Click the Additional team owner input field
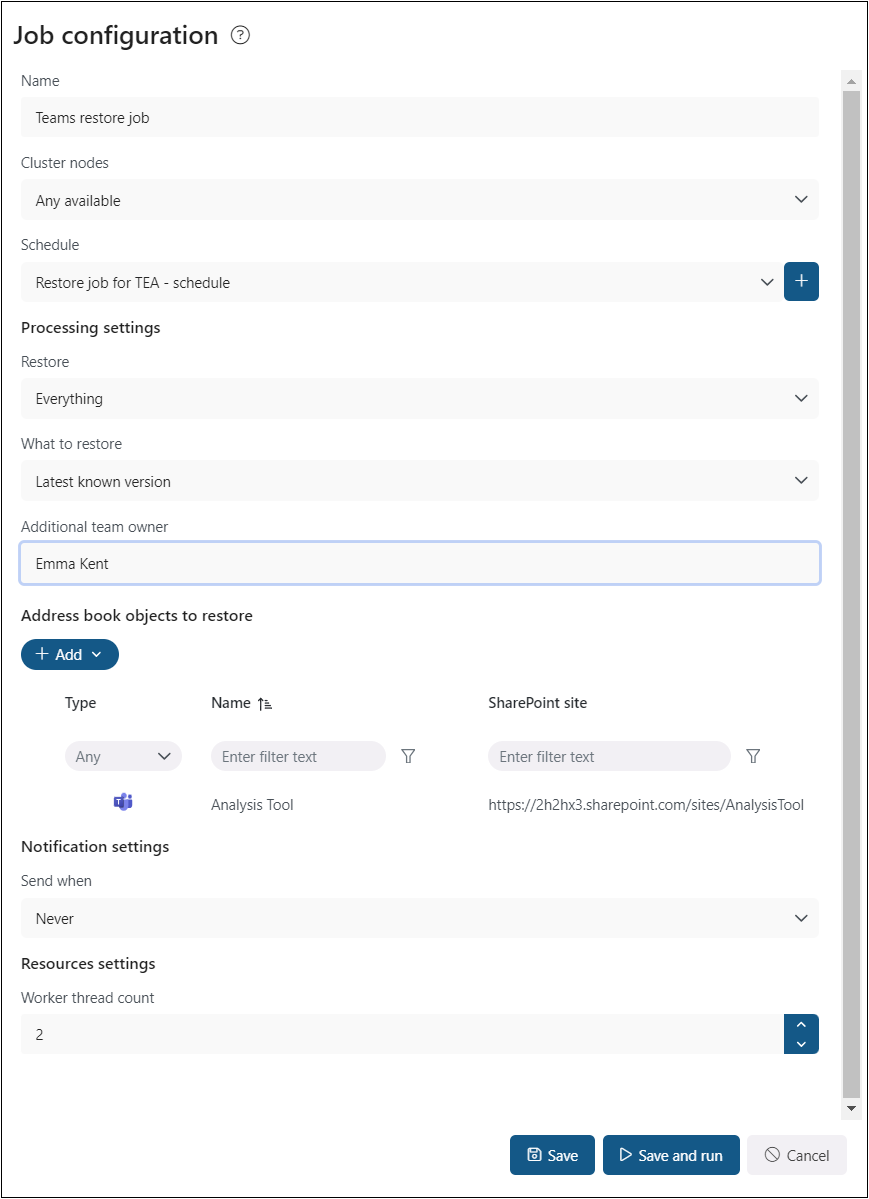The height and width of the screenshot is (1199, 869). point(420,564)
